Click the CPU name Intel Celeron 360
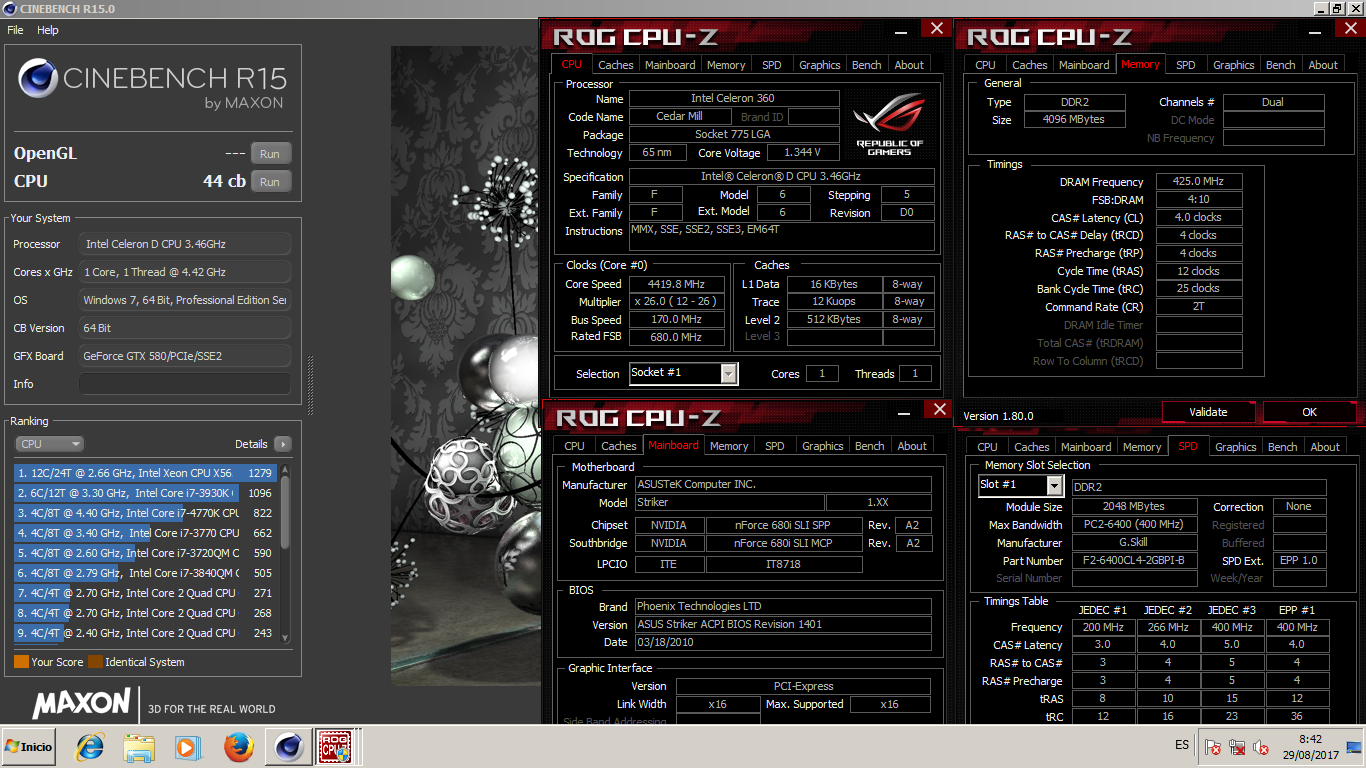 (x=732, y=99)
